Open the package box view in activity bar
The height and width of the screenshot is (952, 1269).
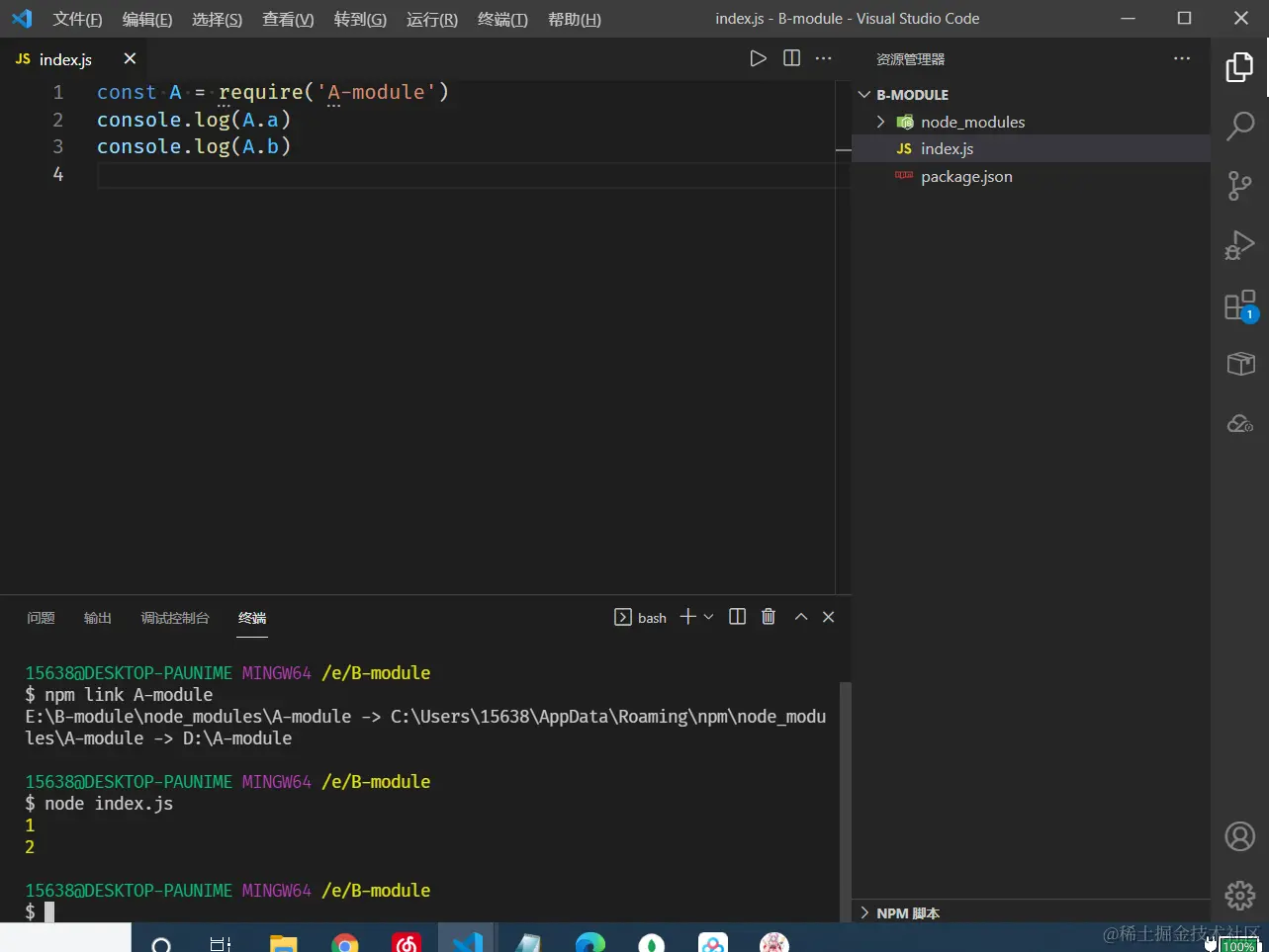click(x=1240, y=364)
